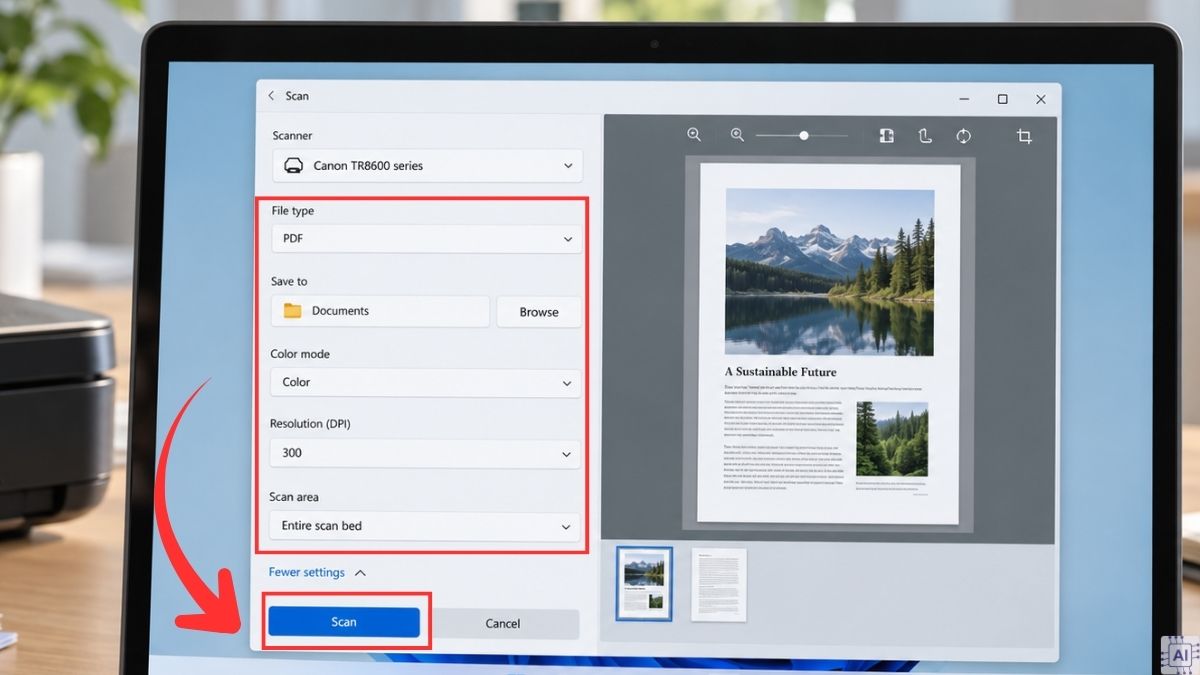
Task: Collapse options with the Fewer settings chevron
Action: pos(360,573)
